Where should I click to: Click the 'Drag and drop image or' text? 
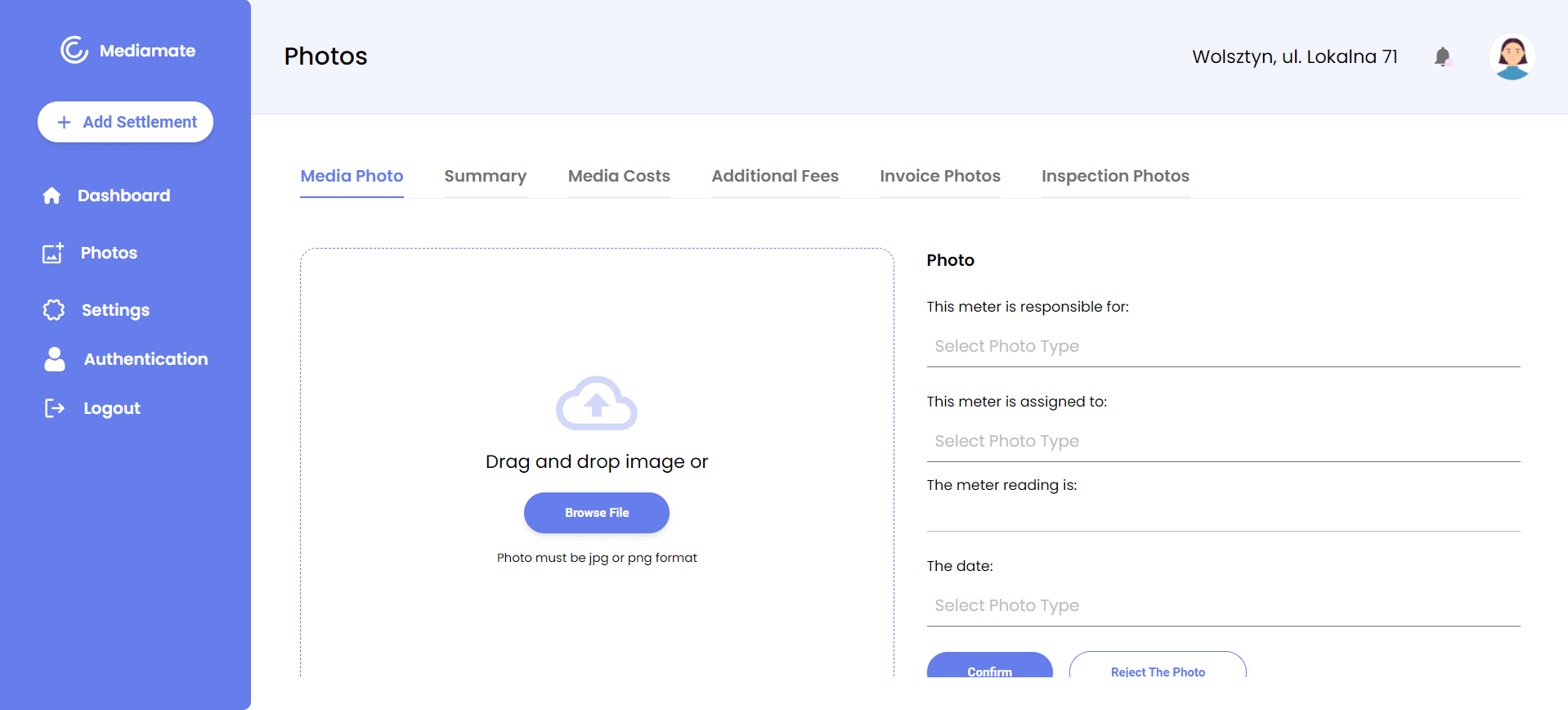coord(597,461)
